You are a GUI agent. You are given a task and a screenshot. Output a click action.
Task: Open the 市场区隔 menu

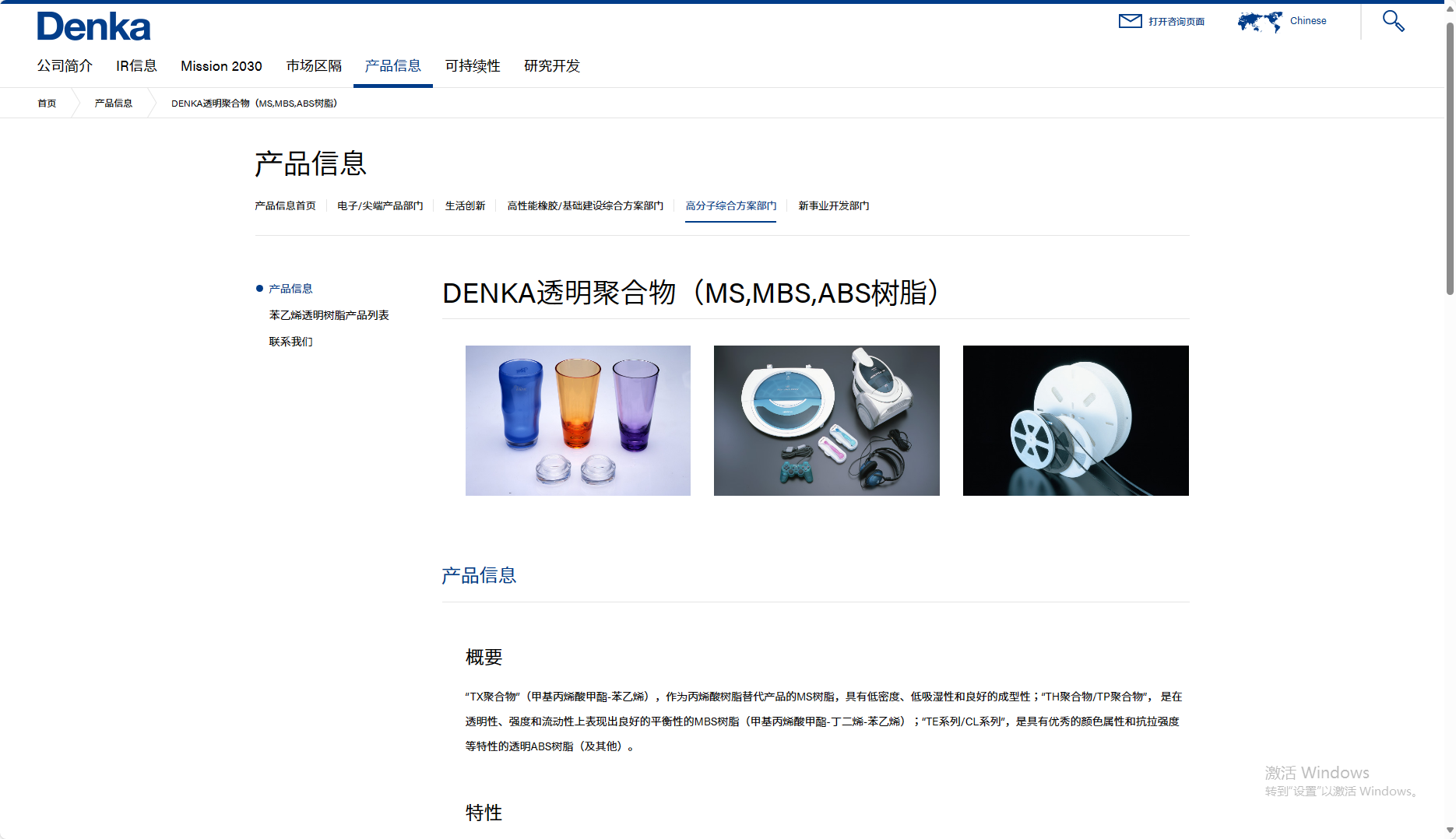point(314,66)
